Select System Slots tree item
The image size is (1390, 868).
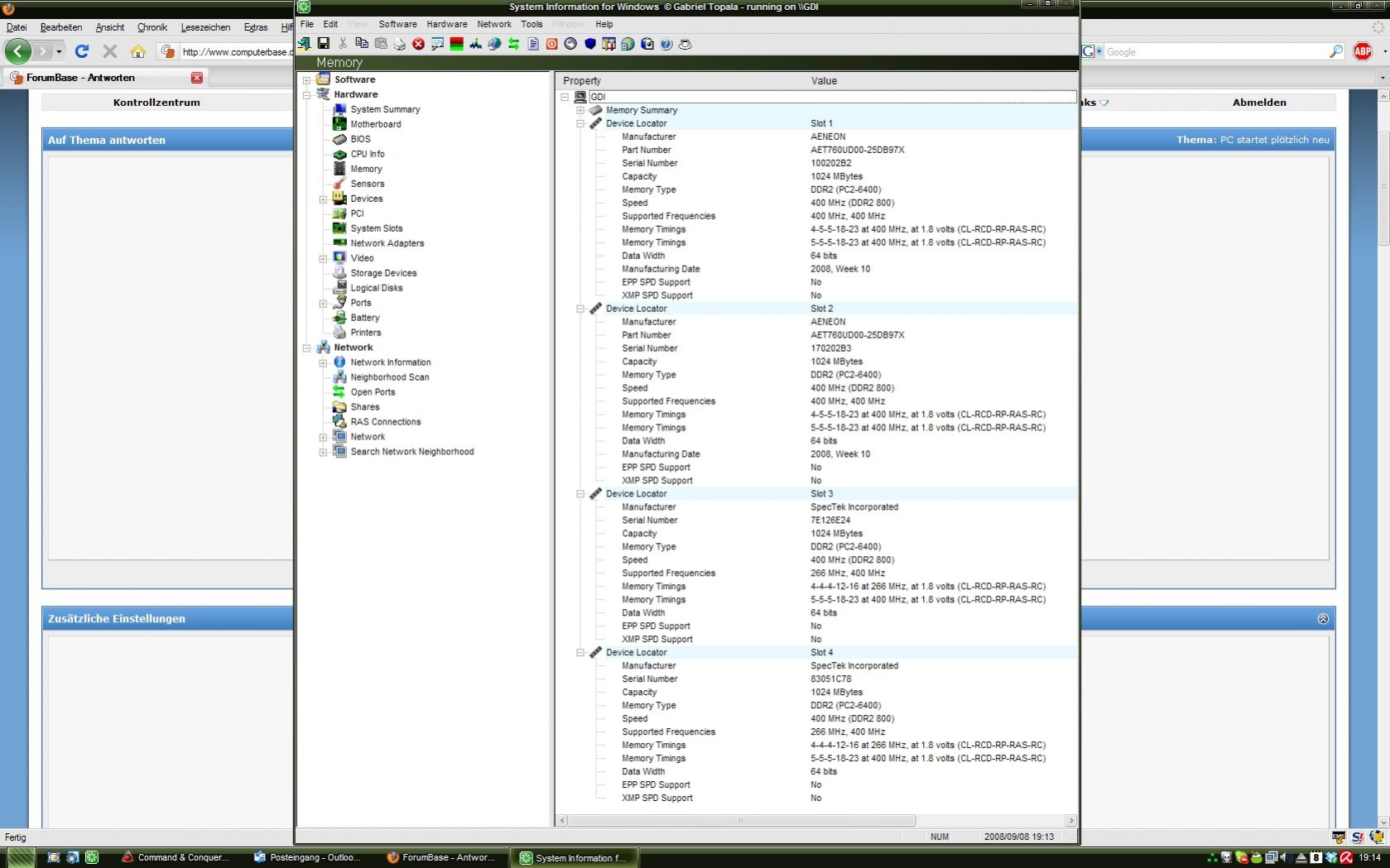coord(376,228)
